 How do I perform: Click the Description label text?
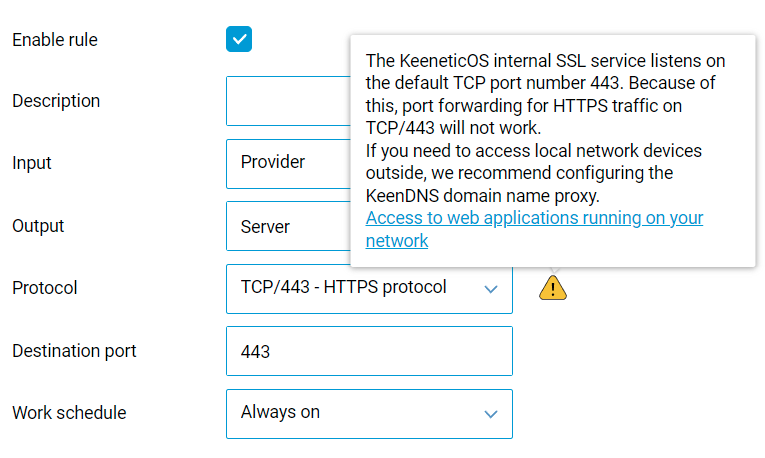click(56, 101)
